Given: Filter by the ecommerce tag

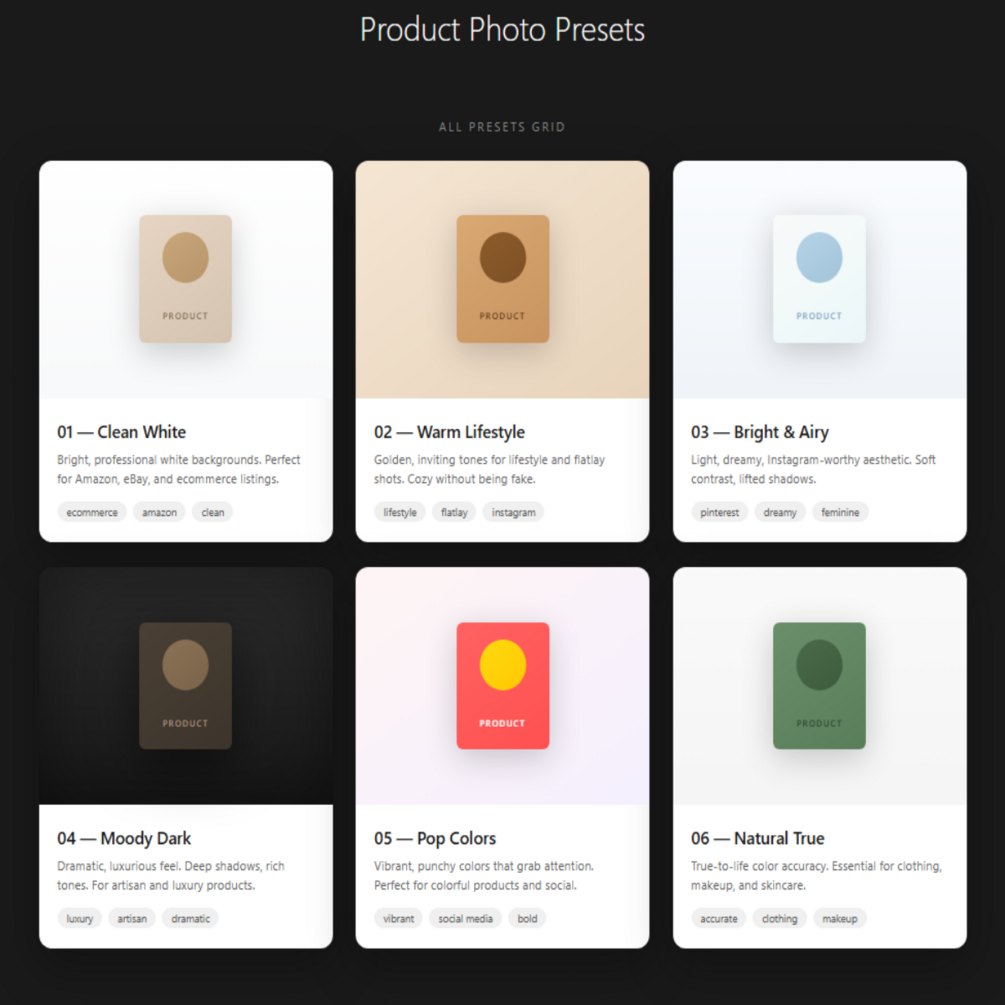Looking at the screenshot, I should (x=92, y=512).
